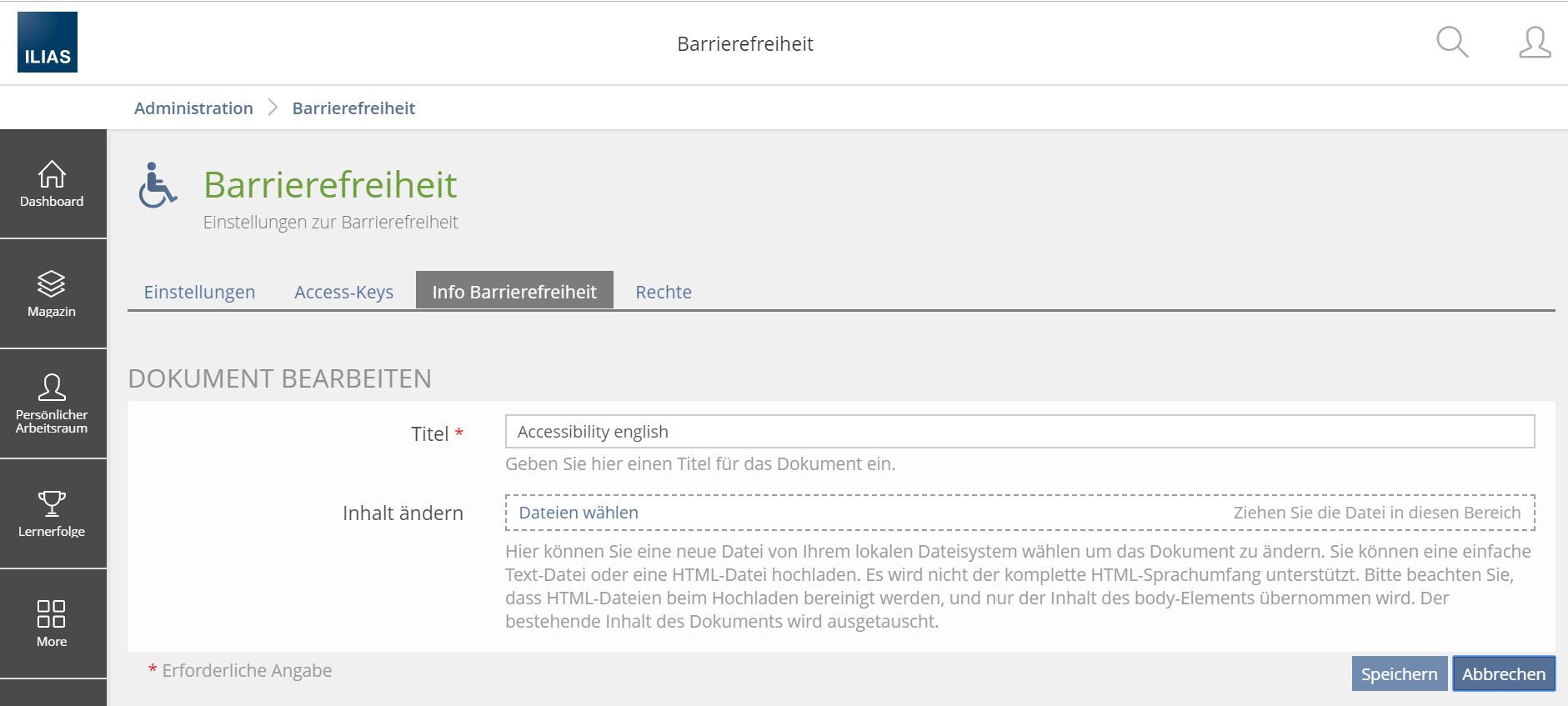
Task: Open Magazin from the sidebar
Action: point(52,294)
